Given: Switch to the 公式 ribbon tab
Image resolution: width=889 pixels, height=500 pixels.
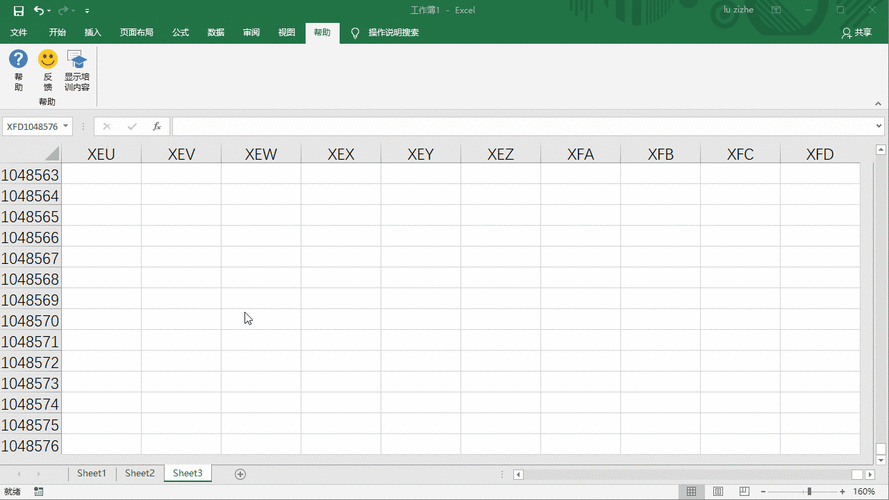Looking at the screenshot, I should pyautogui.click(x=180, y=32).
